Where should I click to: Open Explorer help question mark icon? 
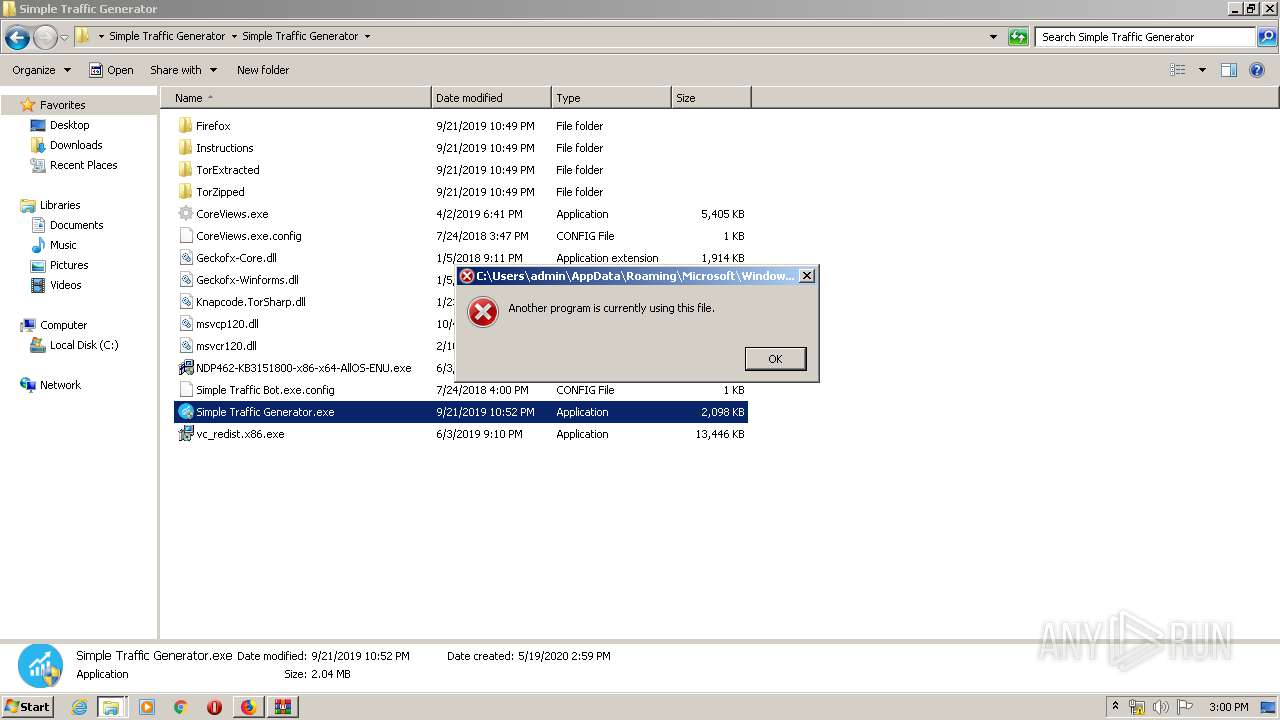pos(1258,70)
